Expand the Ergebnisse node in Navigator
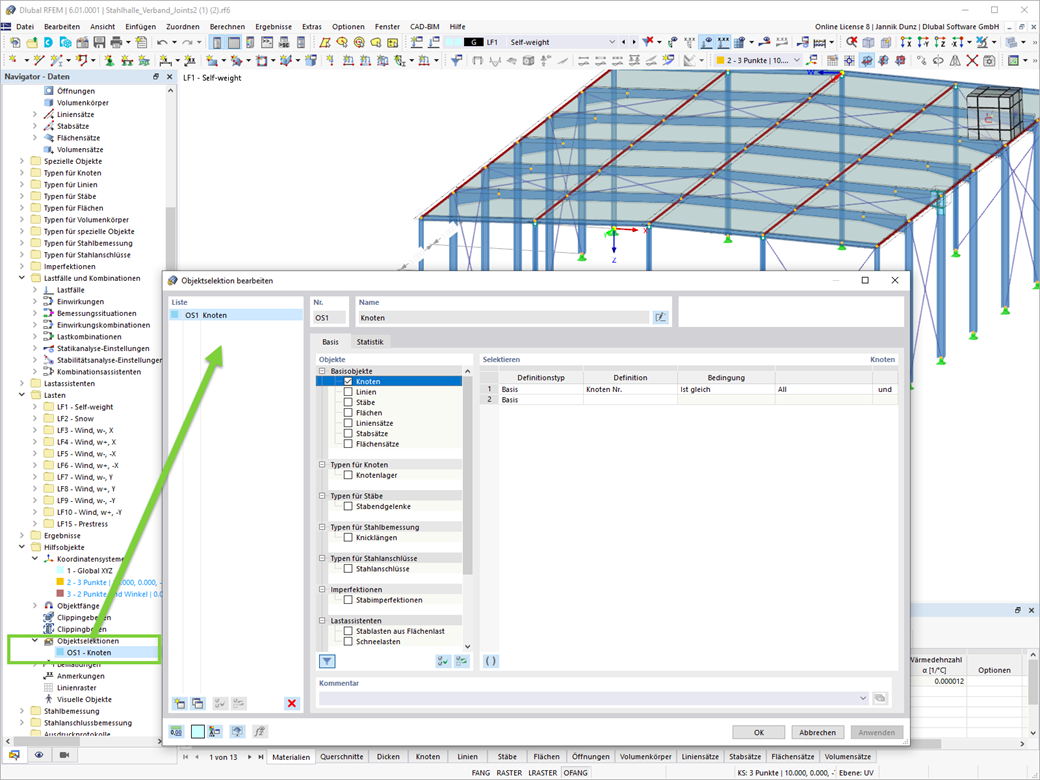 click(x=22, y=535)
